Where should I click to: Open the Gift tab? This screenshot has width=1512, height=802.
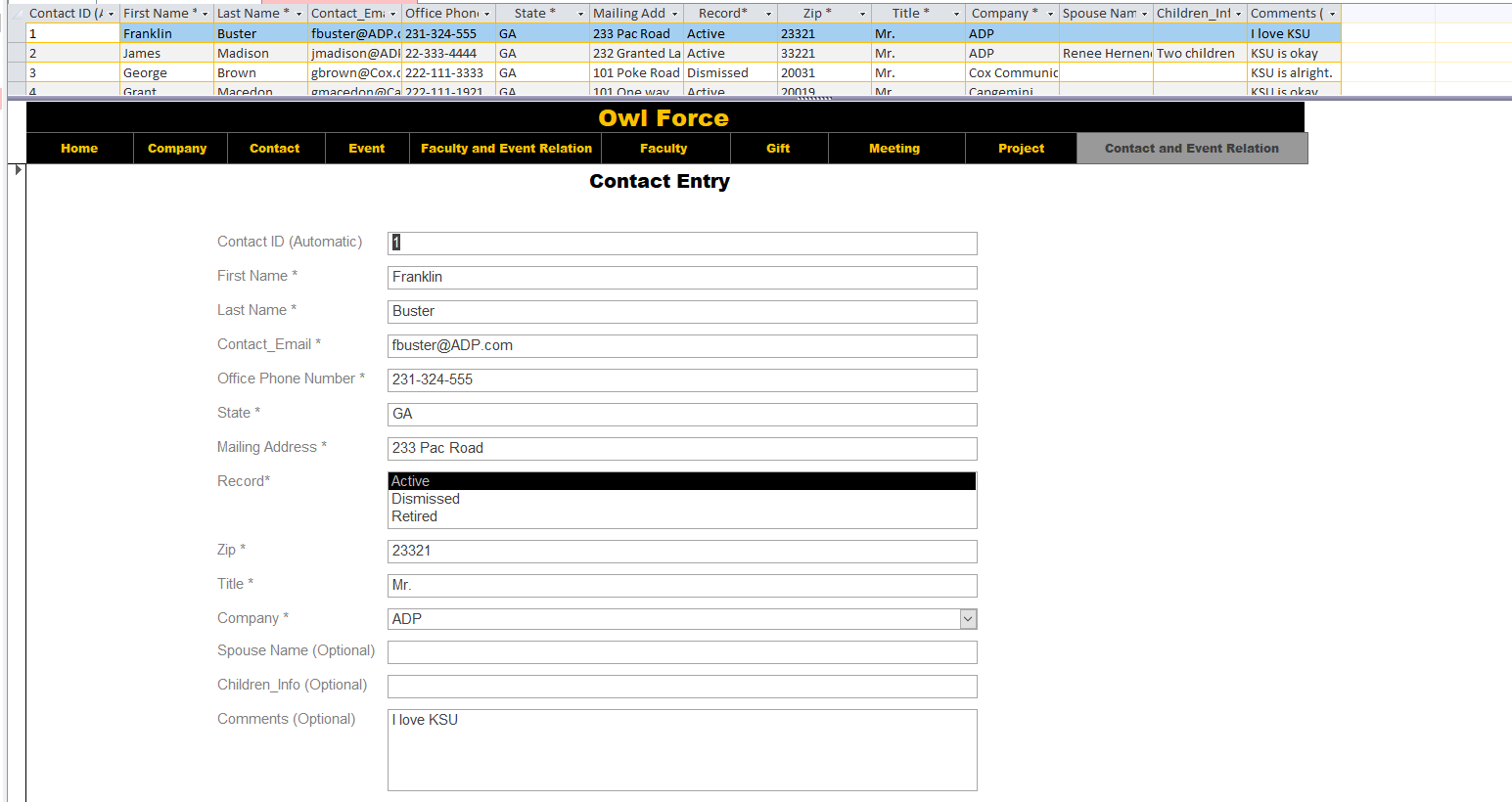(x=778, y=149)
